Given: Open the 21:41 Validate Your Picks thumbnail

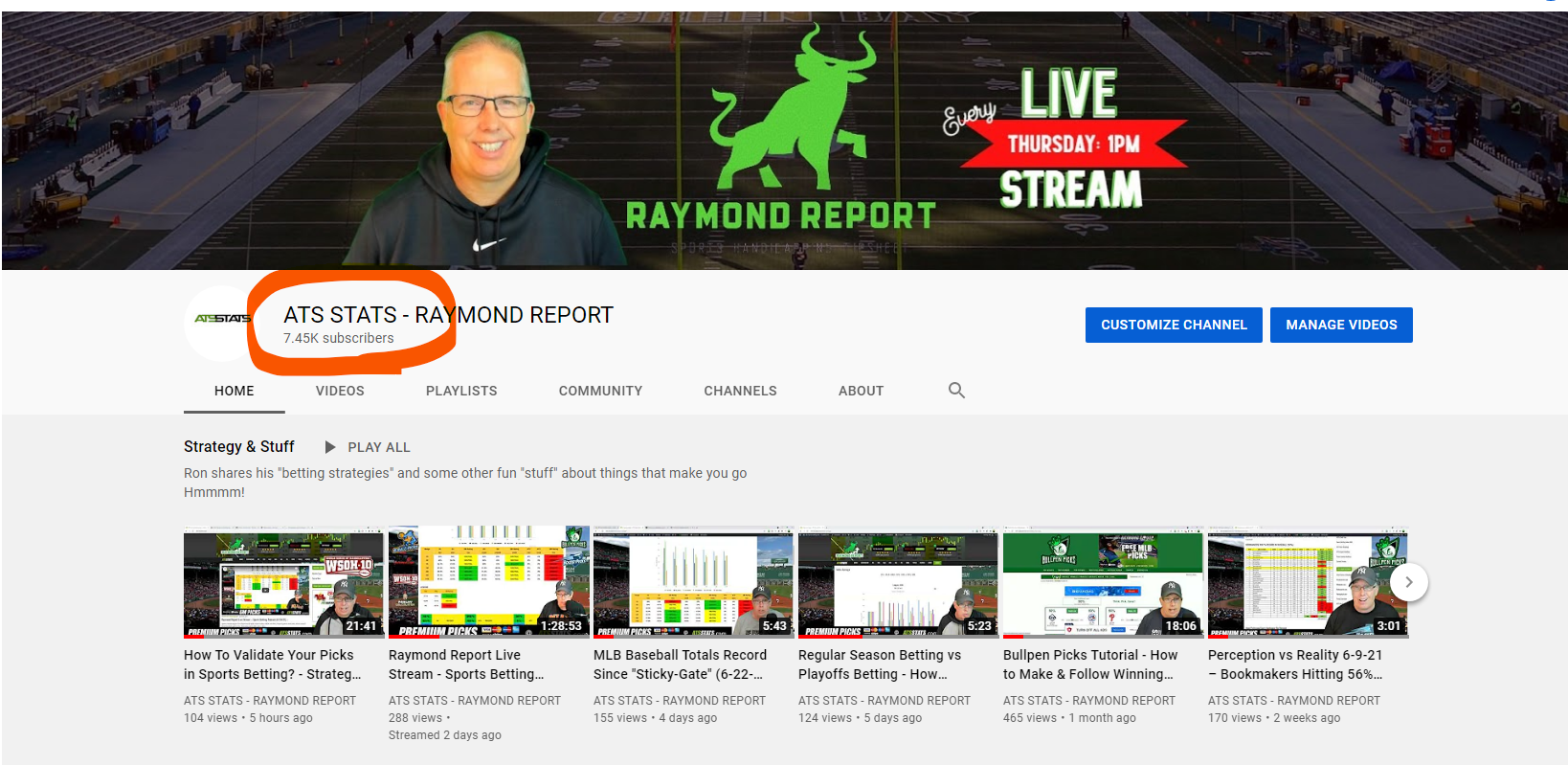Looking at the screenshot, I should [283, 581].
